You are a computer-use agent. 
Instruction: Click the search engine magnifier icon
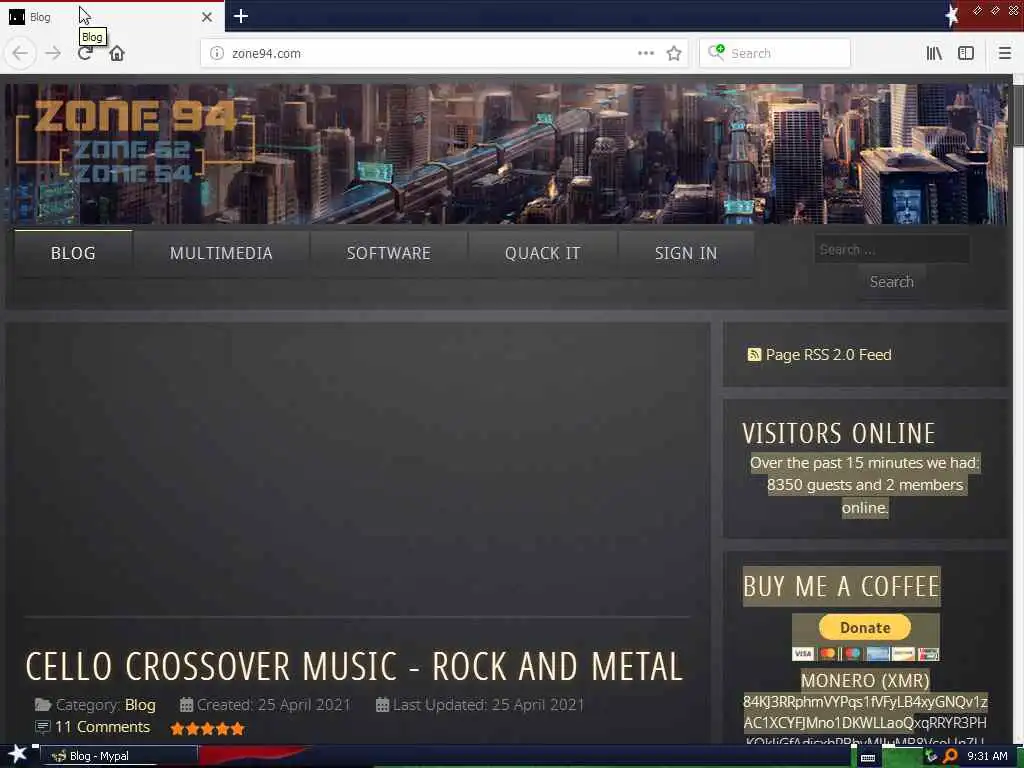(x=716, y=52)
